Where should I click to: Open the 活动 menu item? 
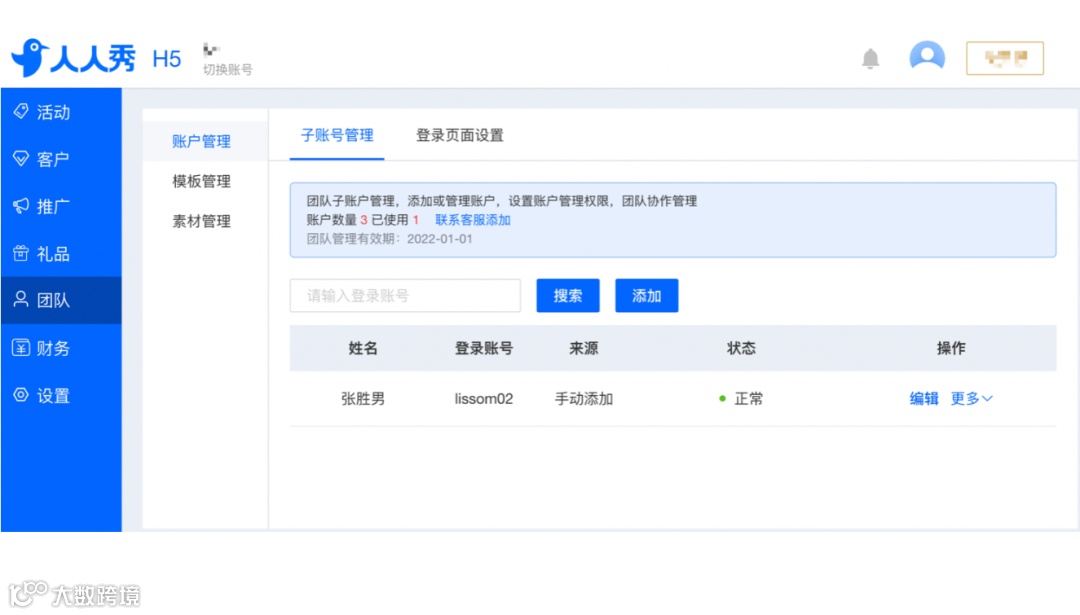pyautogui.click(x=61, y=112)
